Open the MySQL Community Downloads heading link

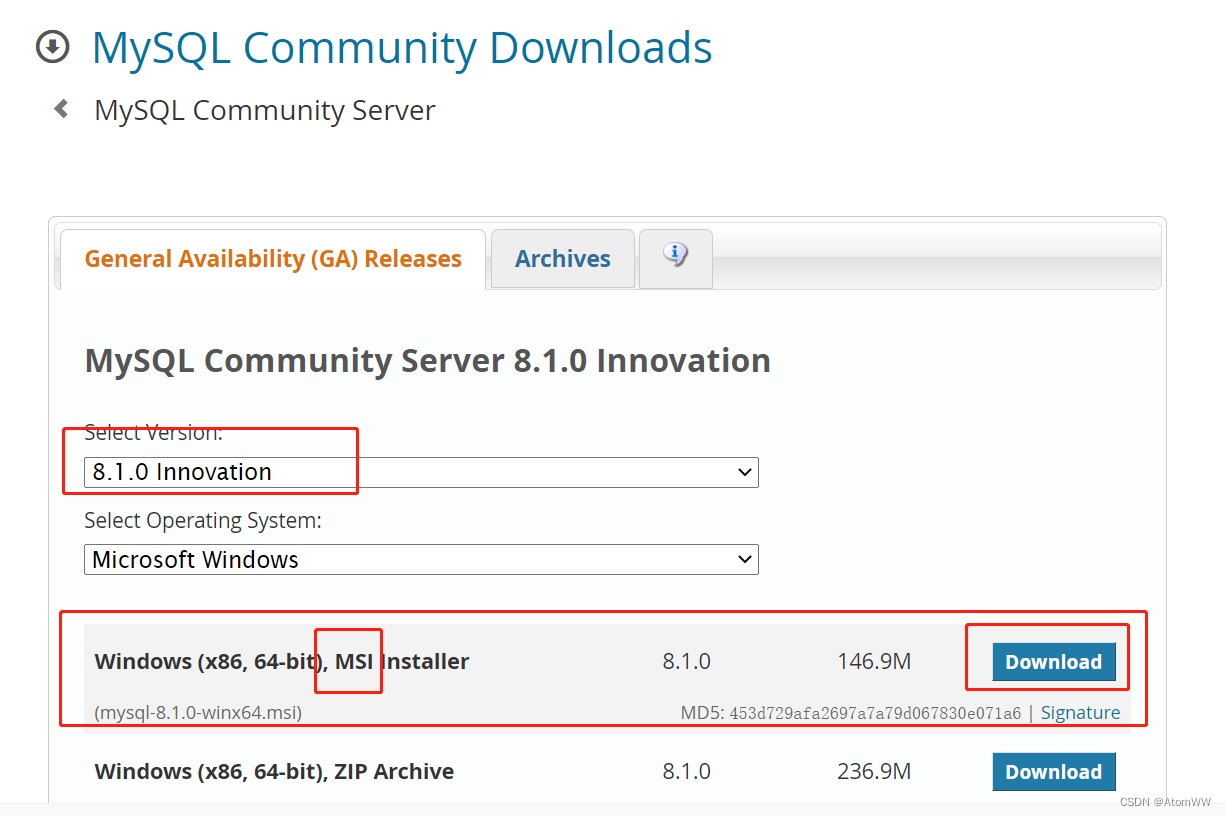(402, 47)
